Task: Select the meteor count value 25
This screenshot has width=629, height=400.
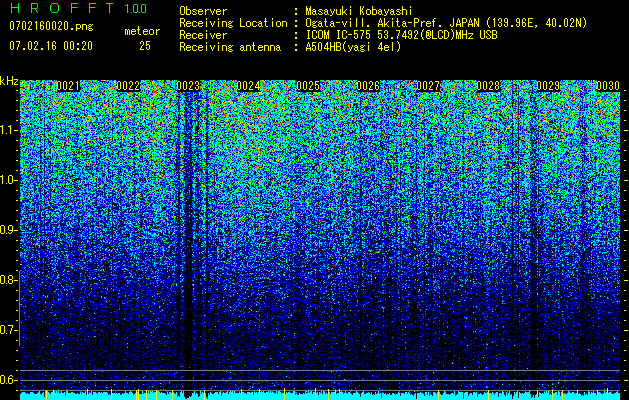Action: point(145,46)
